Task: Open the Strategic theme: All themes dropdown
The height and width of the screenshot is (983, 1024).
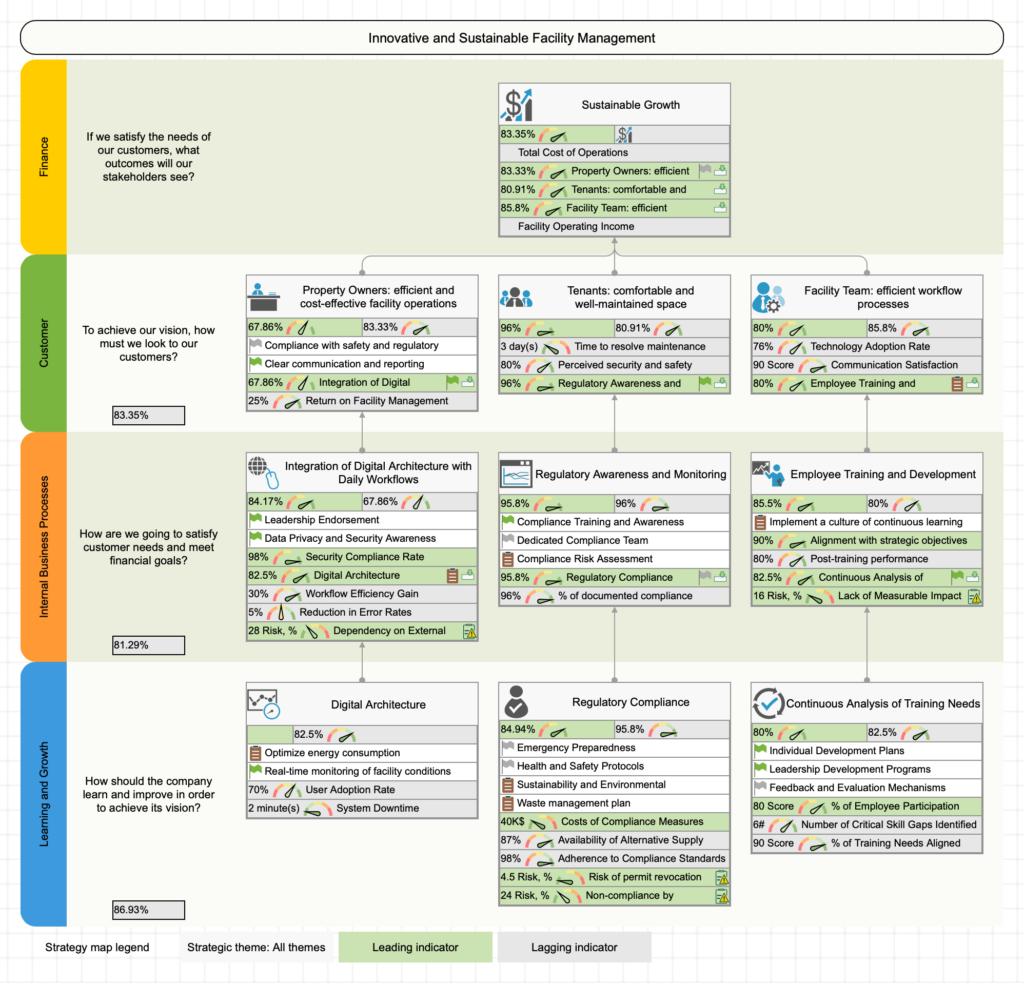Action: pyautogui.click(x=253, y=946)
